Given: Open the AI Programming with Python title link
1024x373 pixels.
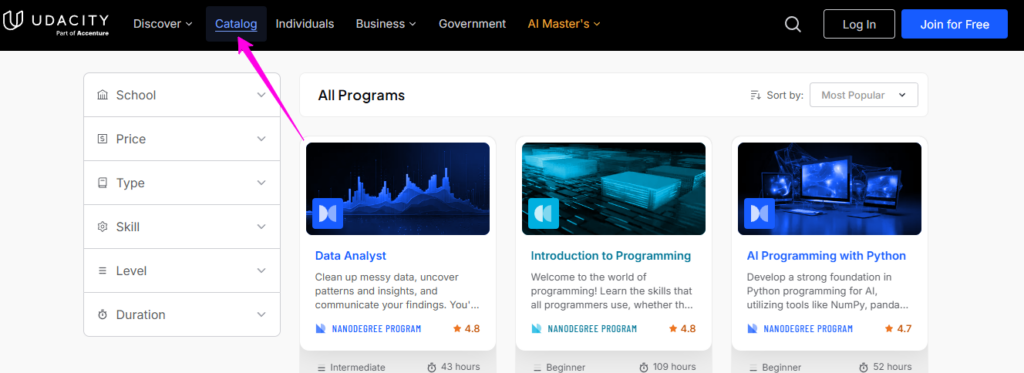Looking at the screenshot, I should (826, 255).
